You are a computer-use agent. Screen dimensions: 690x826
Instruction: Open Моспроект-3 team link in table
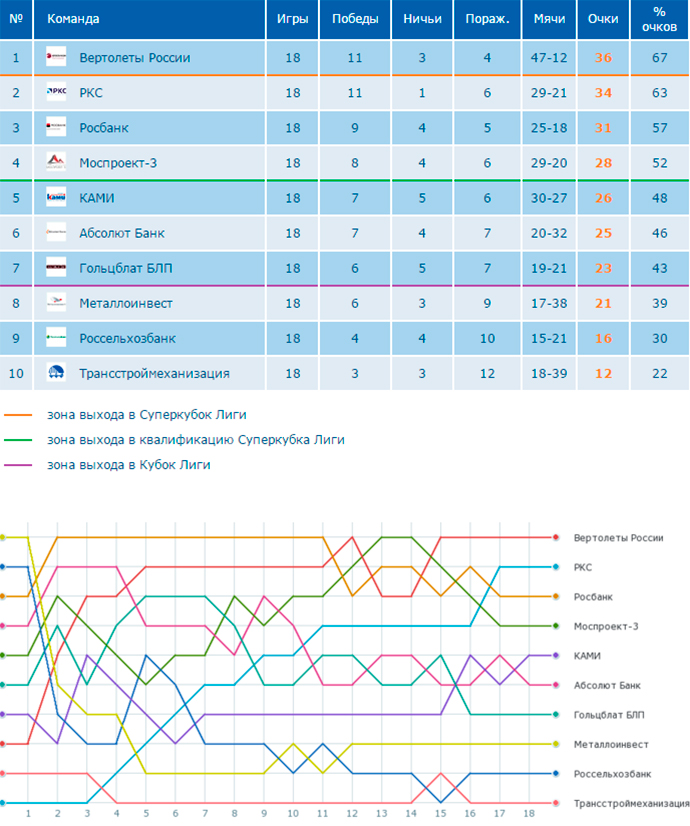[118, 163]
